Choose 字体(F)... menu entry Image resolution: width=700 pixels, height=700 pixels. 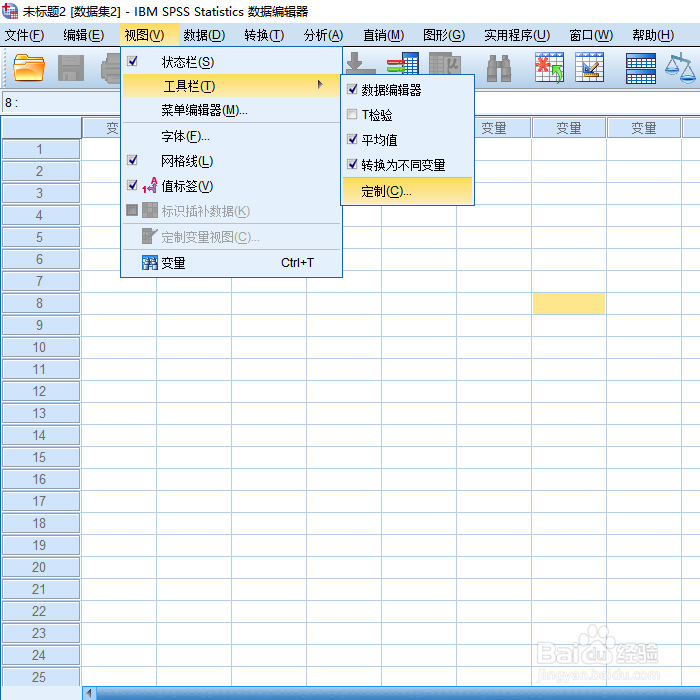(x=231, y=136)
